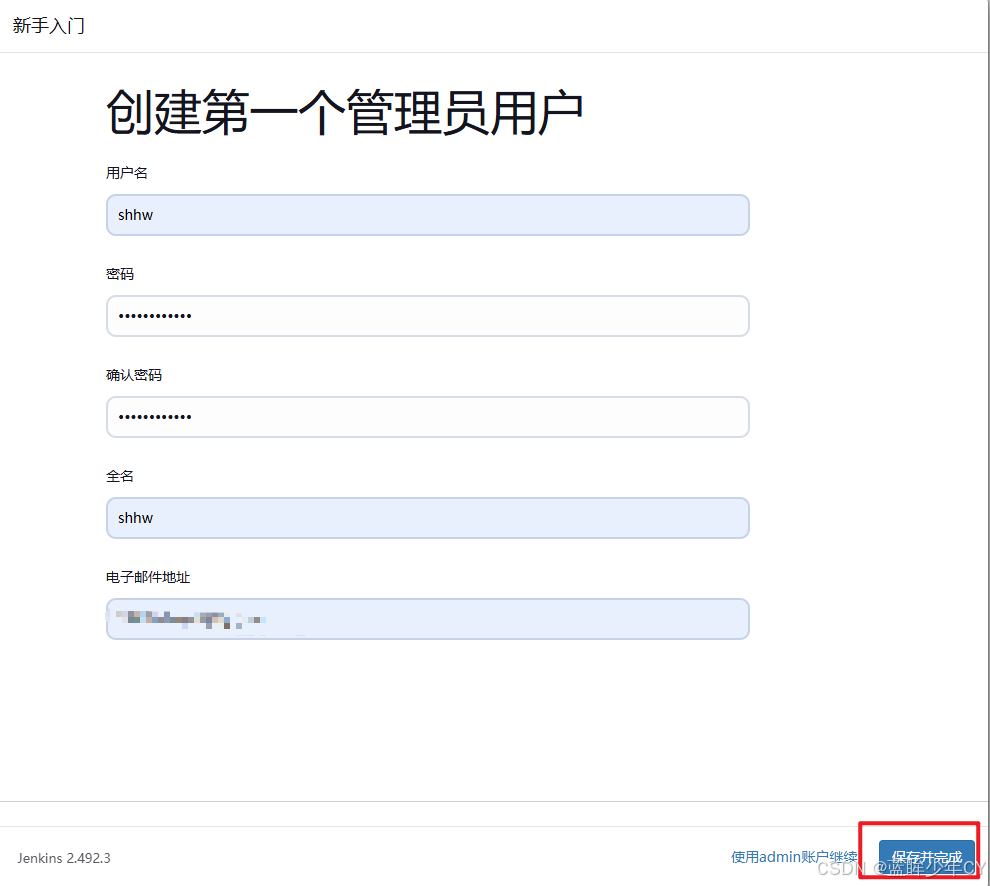
Task: Click the 确认密码 field label
Action: (x=134, y=375)
